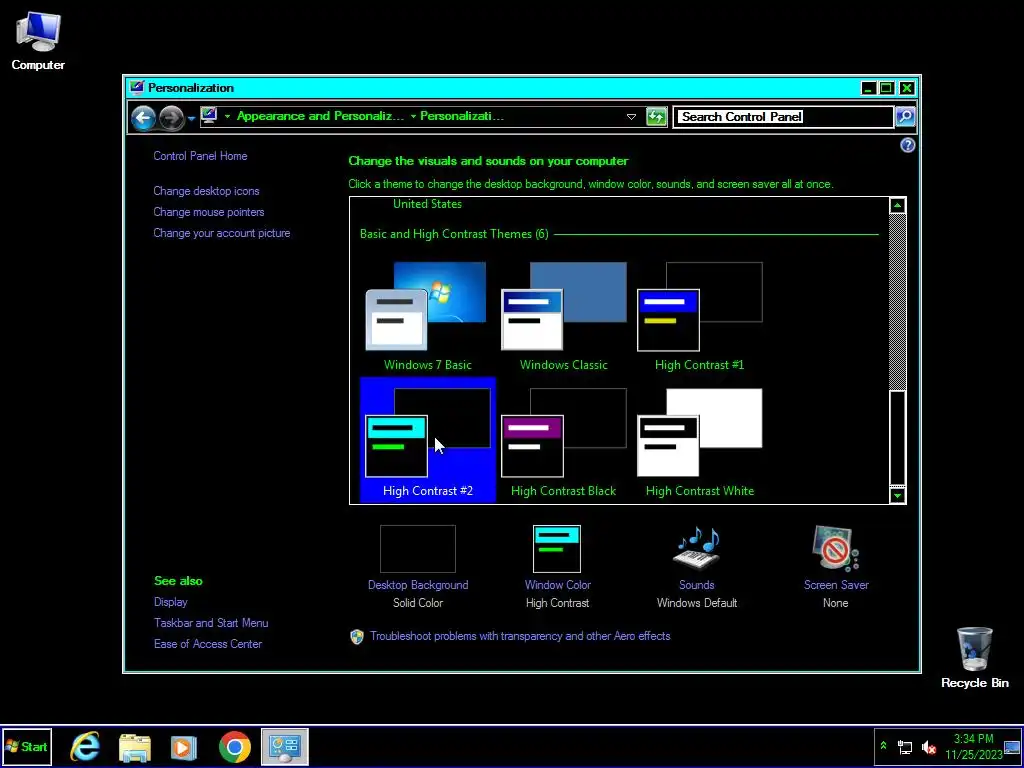Click the search magnifier button
Viewport: 1024px width, 768px height.
click(x=905, y=117)
